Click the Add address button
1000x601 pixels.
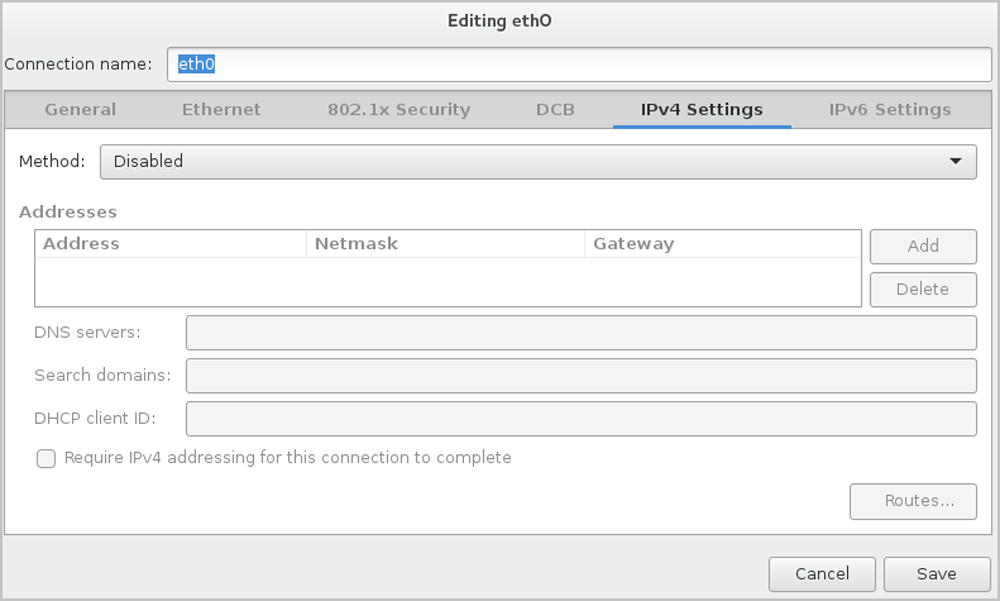(923, 246)
